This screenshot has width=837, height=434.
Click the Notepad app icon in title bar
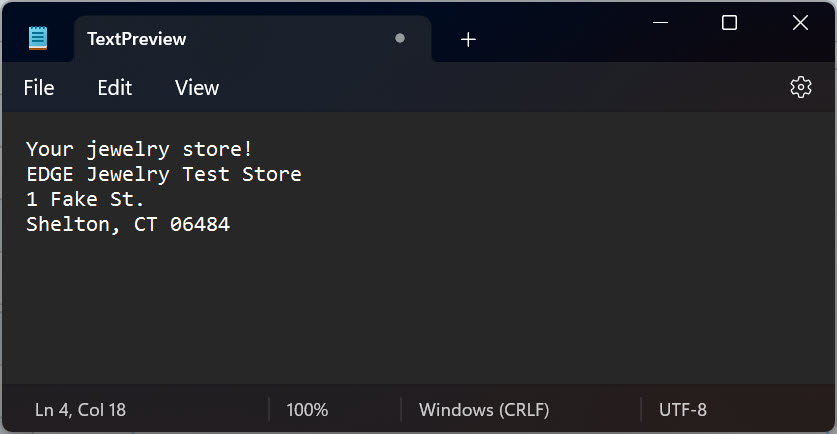[38, 39]
